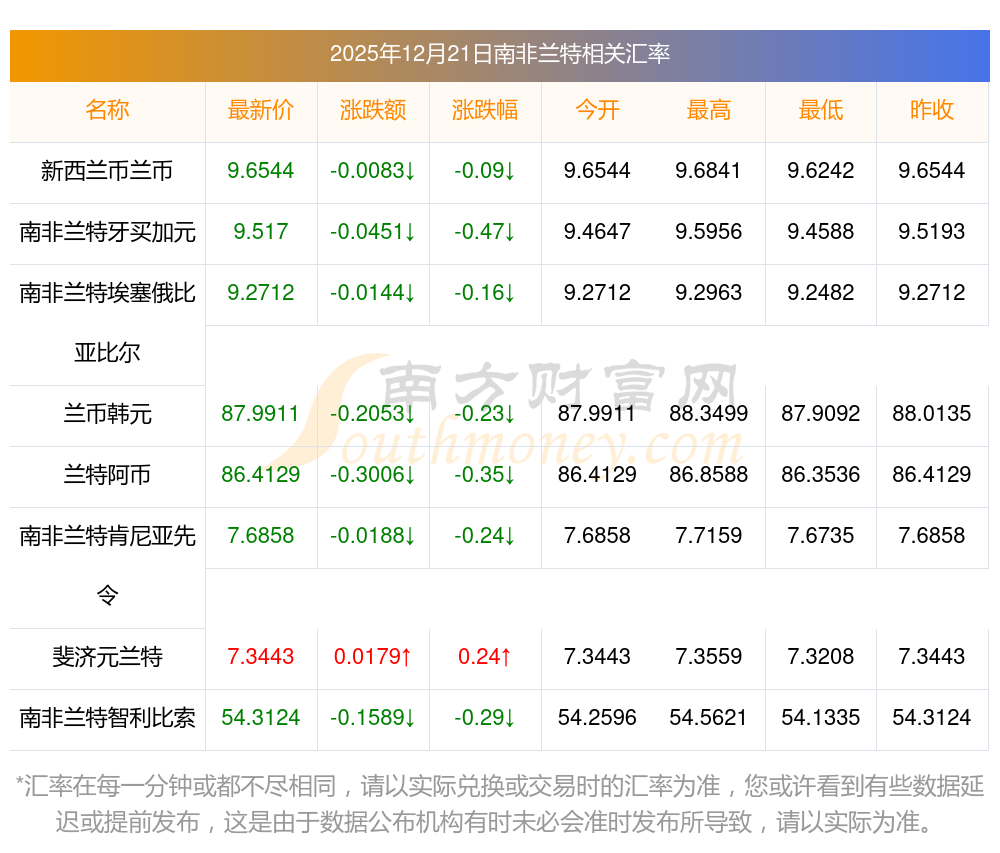Click low value 87.9092
The image size is (1000, 853).
[x=821, y=414]
